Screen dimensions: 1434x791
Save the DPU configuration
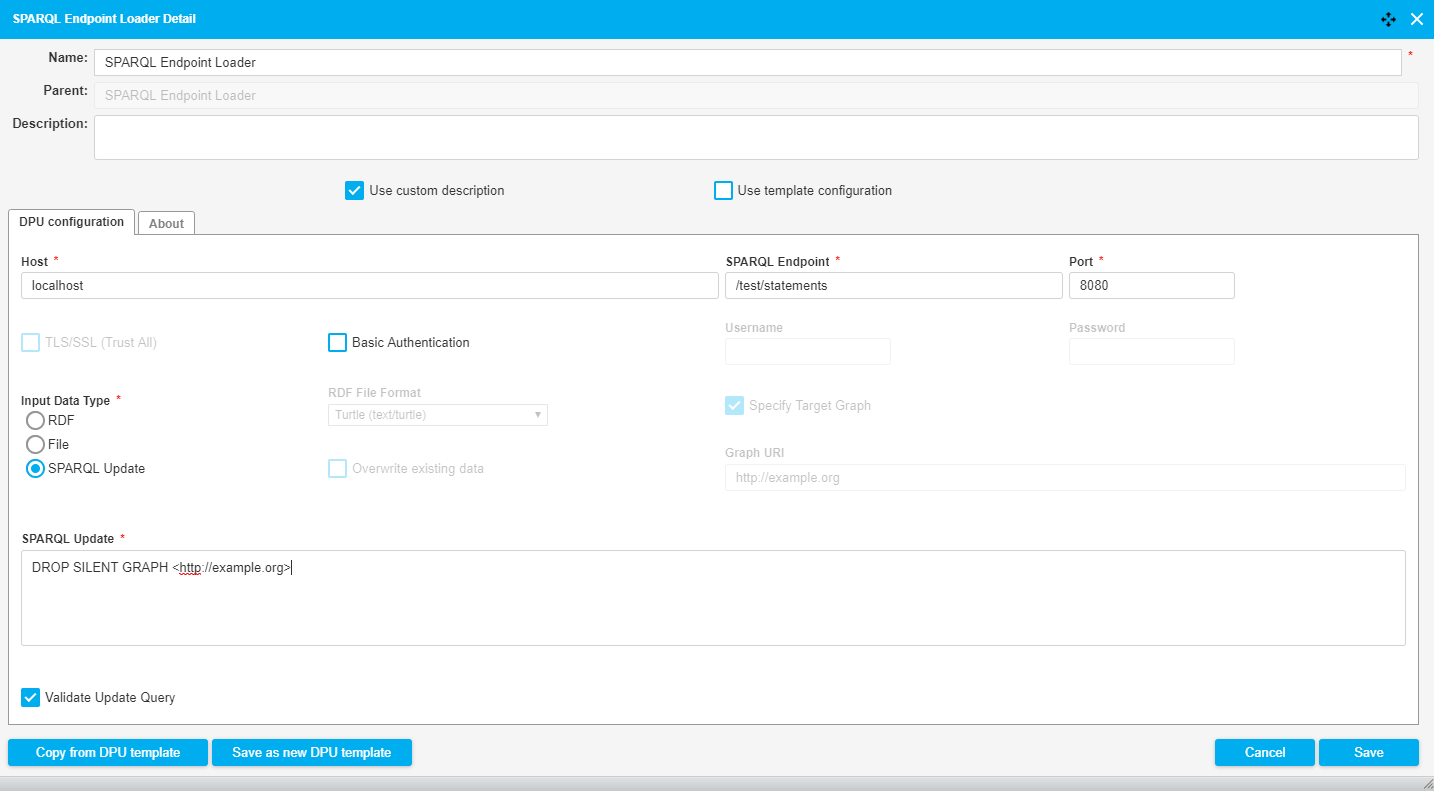[x=1368, y=753]
